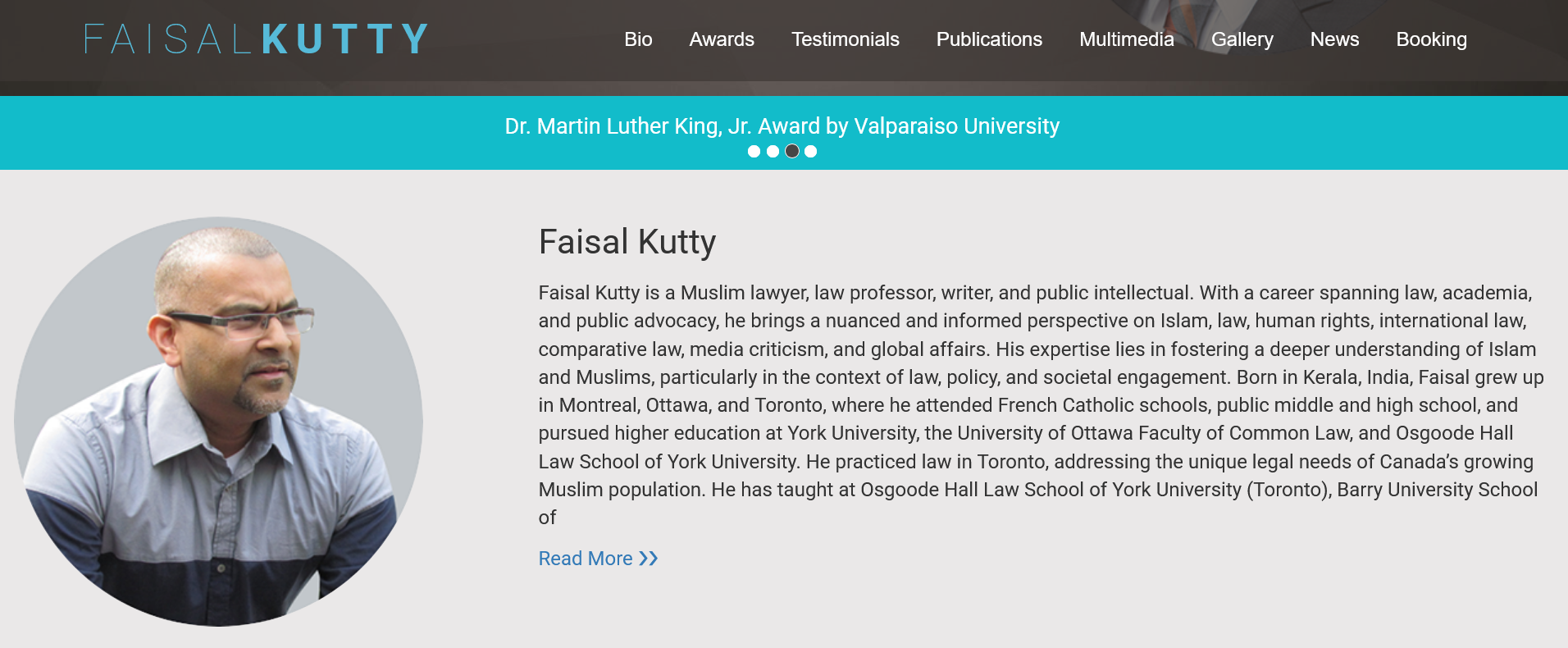Click the Martin Luther King Jr. Award banner text
Image resolution: width=1568 pixels, height=648 pixels.
click(782, 126)
